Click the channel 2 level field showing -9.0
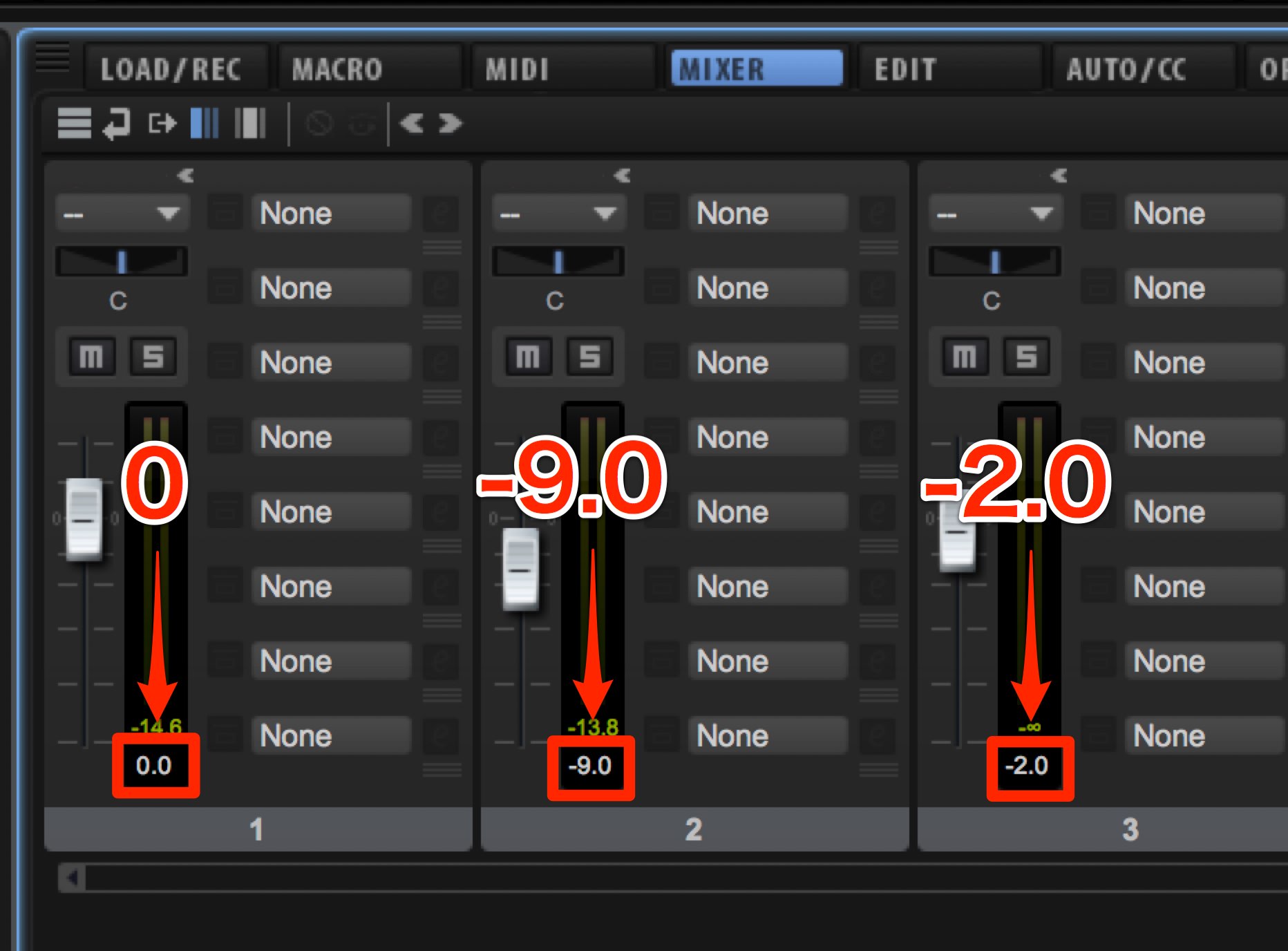Image resolution: width=1288 pixels, height=951 pixels. [x=591, y=766]
